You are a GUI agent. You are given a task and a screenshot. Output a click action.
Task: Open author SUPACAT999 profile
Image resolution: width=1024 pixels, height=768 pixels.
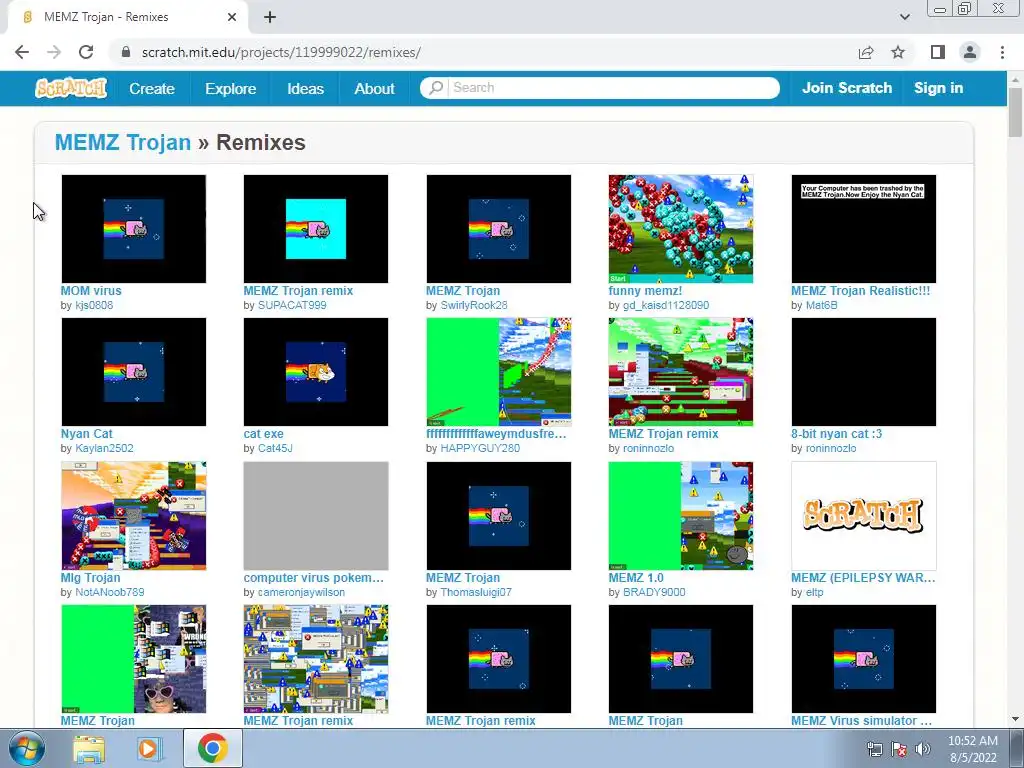[292, 305]
